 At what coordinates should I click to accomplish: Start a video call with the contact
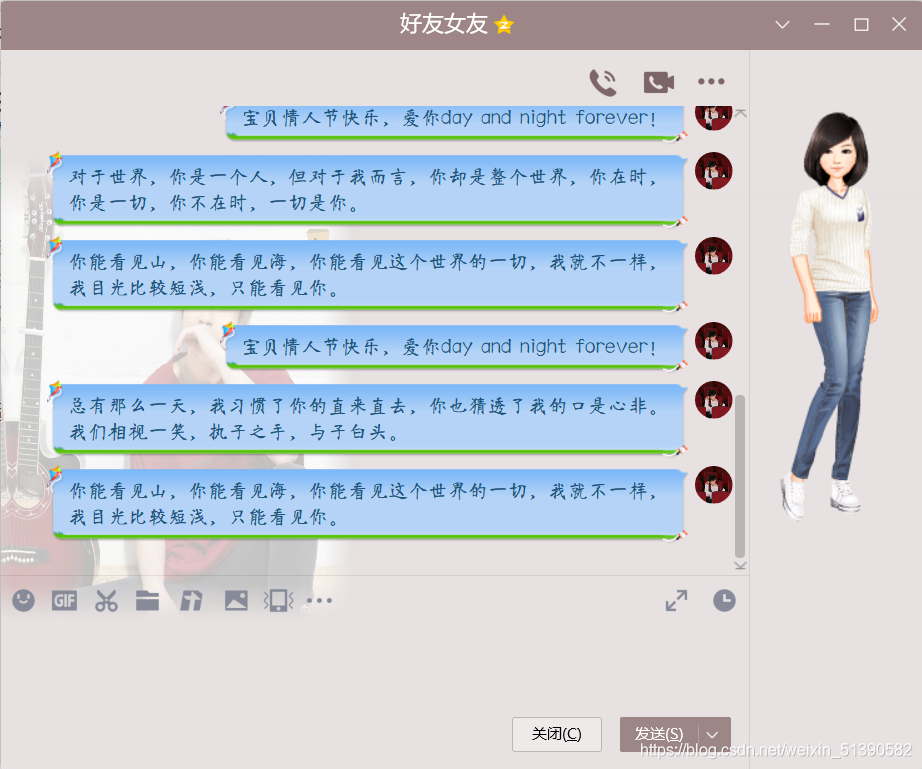(659, 82)
